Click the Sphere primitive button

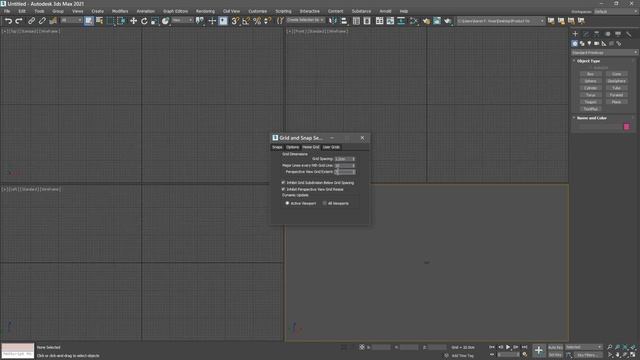click(590, 81)
